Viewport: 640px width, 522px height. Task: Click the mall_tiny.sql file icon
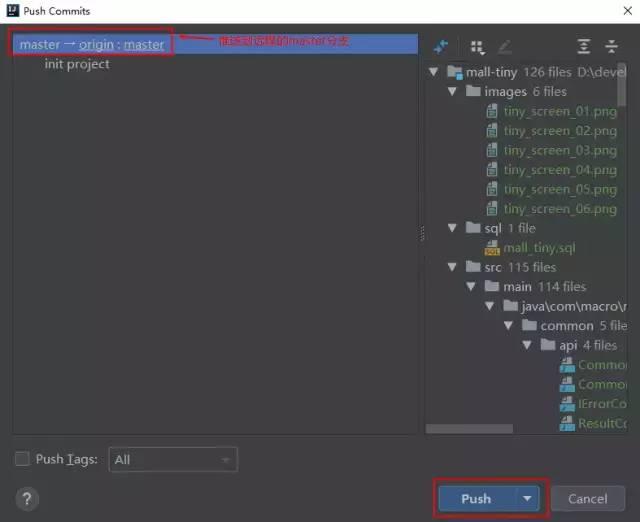point(492,247)
